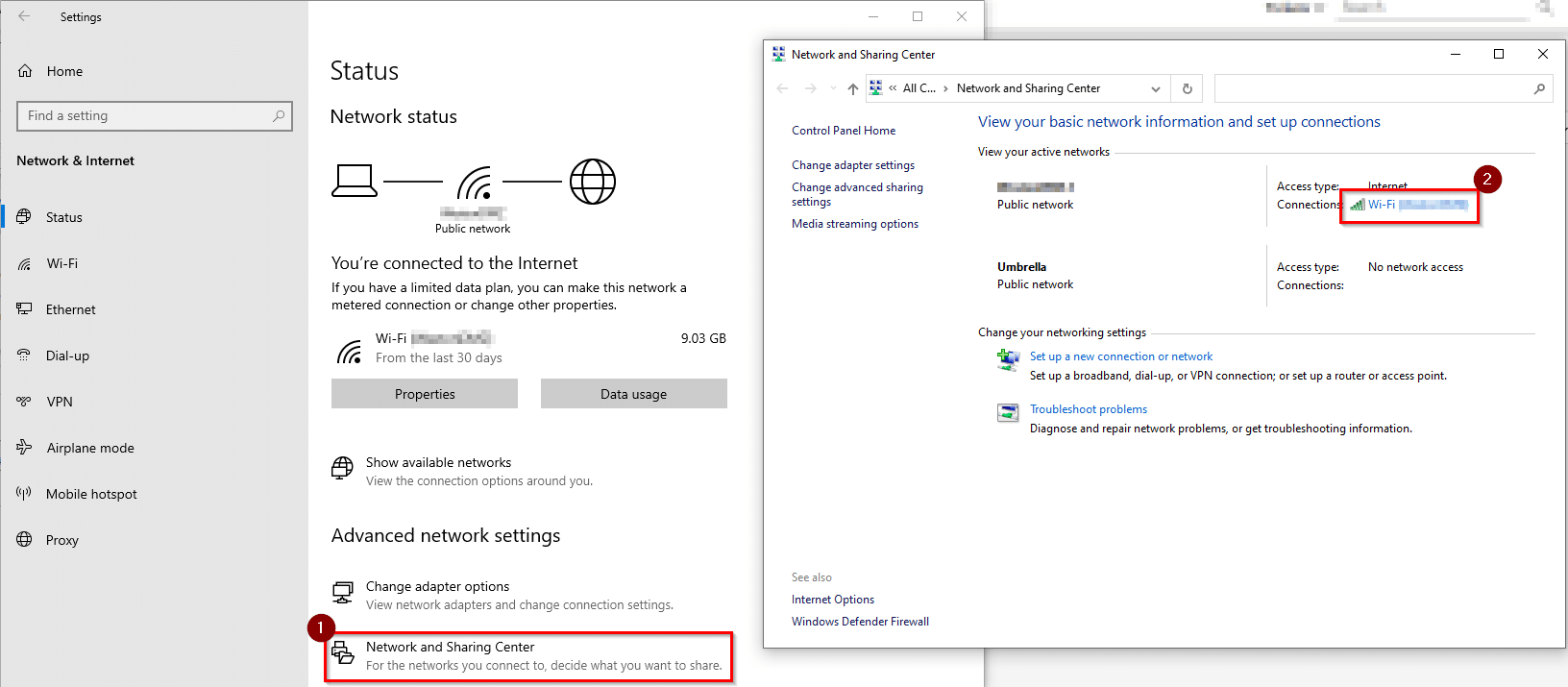1568x687 pixels.
Task: Click the Properties button
Action: pyautogui.click(x=425, y=394)
